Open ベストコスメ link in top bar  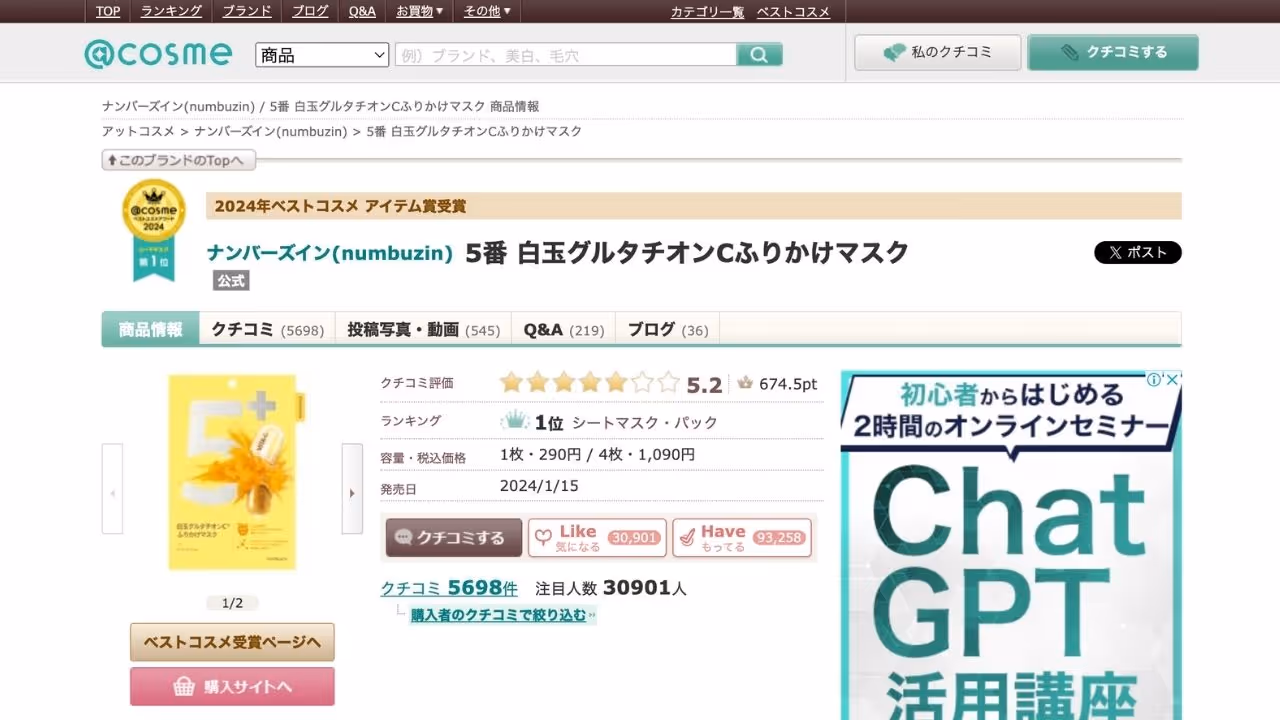point(793,12)
